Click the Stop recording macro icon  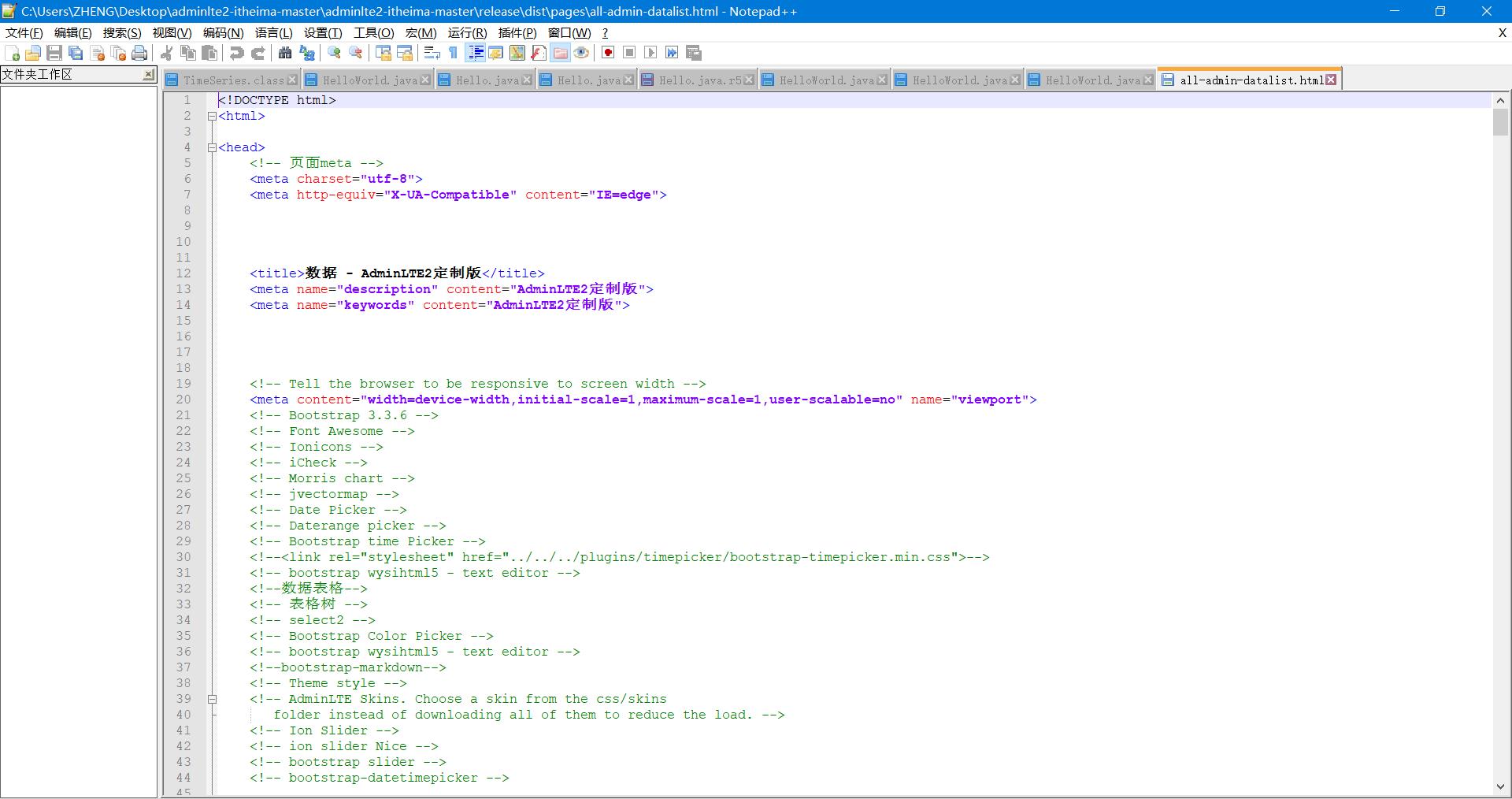click(x=629, y=53)
